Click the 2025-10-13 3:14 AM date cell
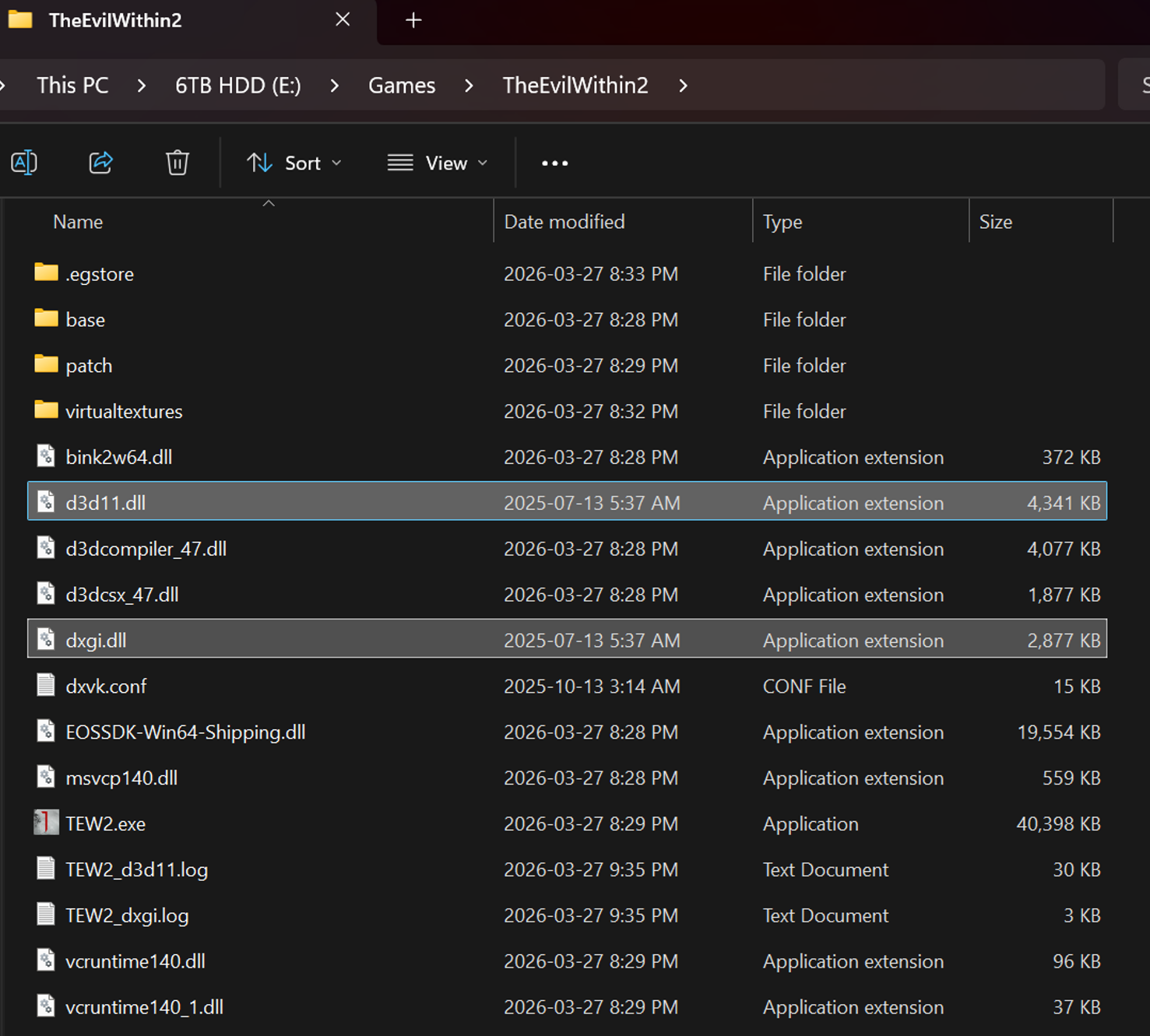This screenshot has width=1150, height=1036. (592, 687)
